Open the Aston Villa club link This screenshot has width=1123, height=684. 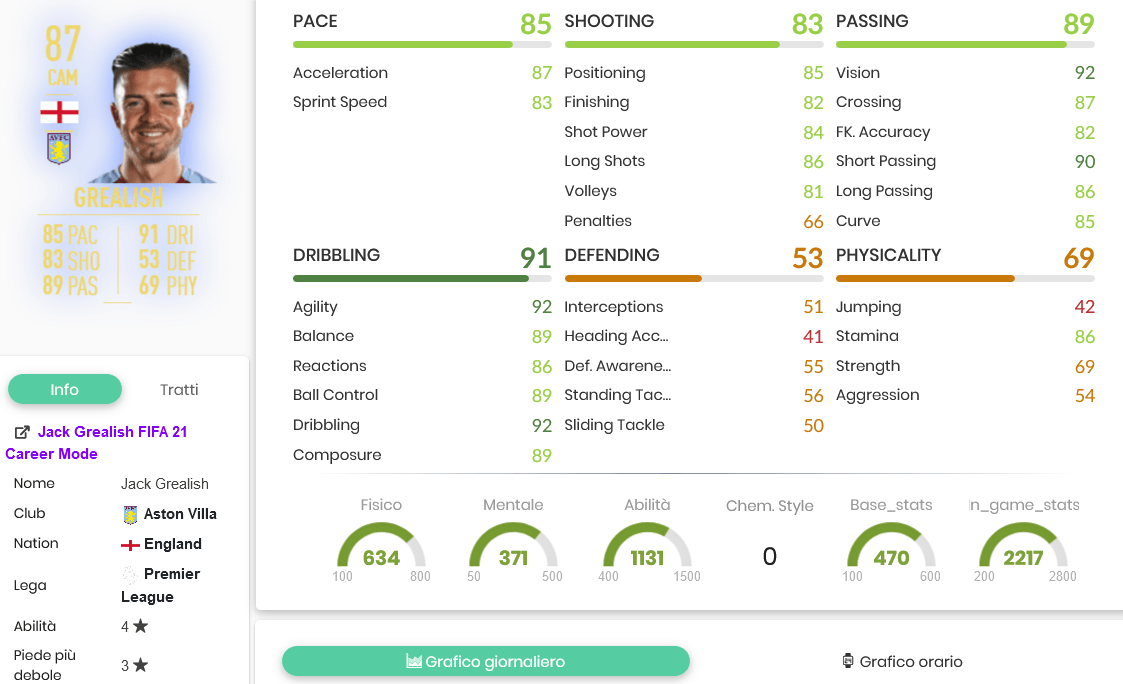click(x=180, y=514)
